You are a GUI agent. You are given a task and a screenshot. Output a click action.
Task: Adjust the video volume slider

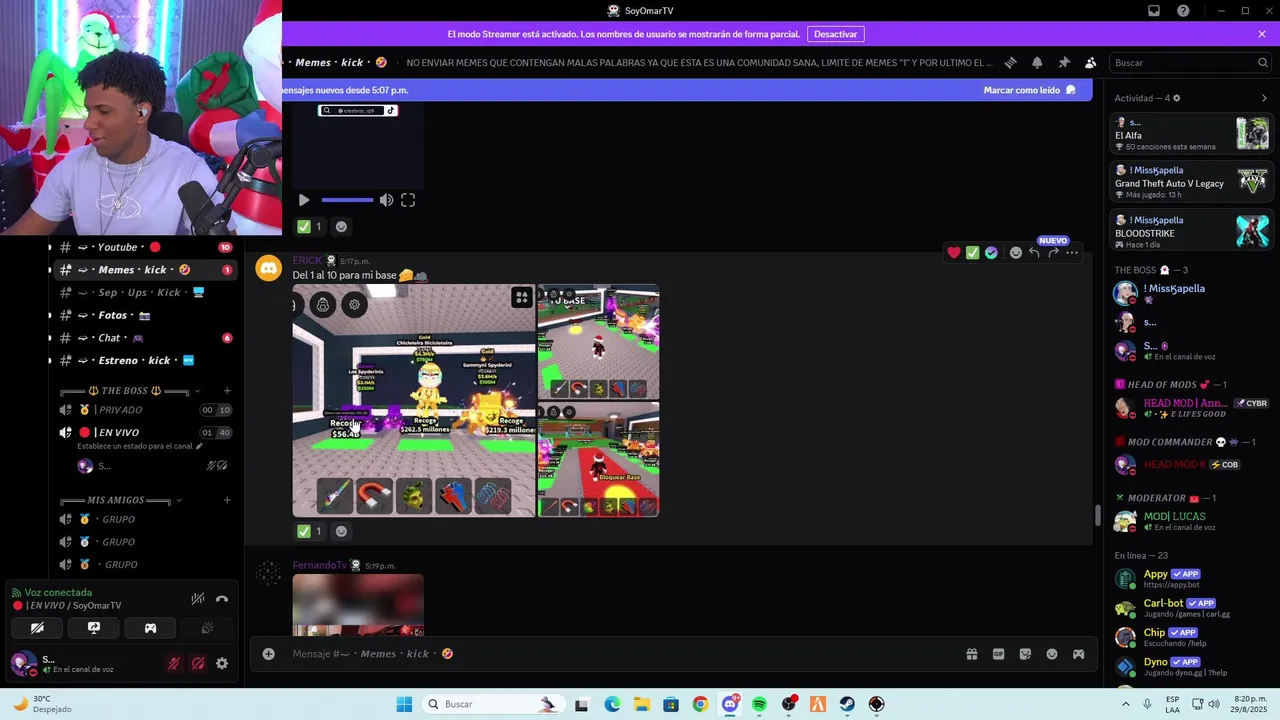pyautogui.click(x=347, y=200)
